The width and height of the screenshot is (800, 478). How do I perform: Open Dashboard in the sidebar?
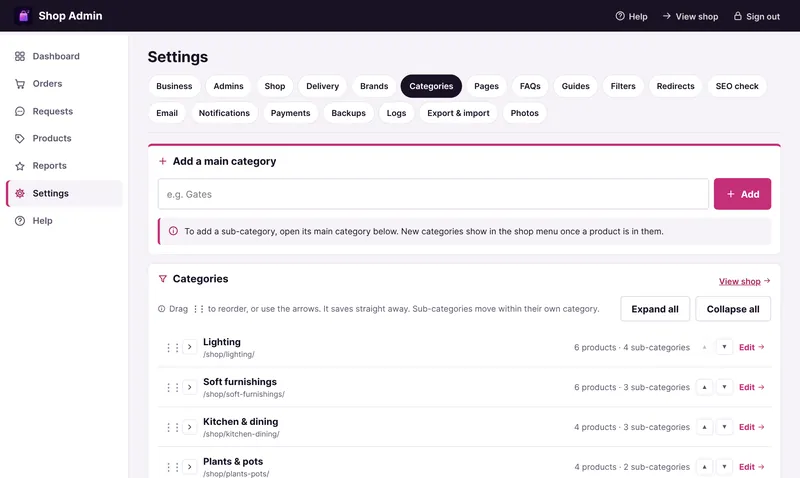point(64,56)
